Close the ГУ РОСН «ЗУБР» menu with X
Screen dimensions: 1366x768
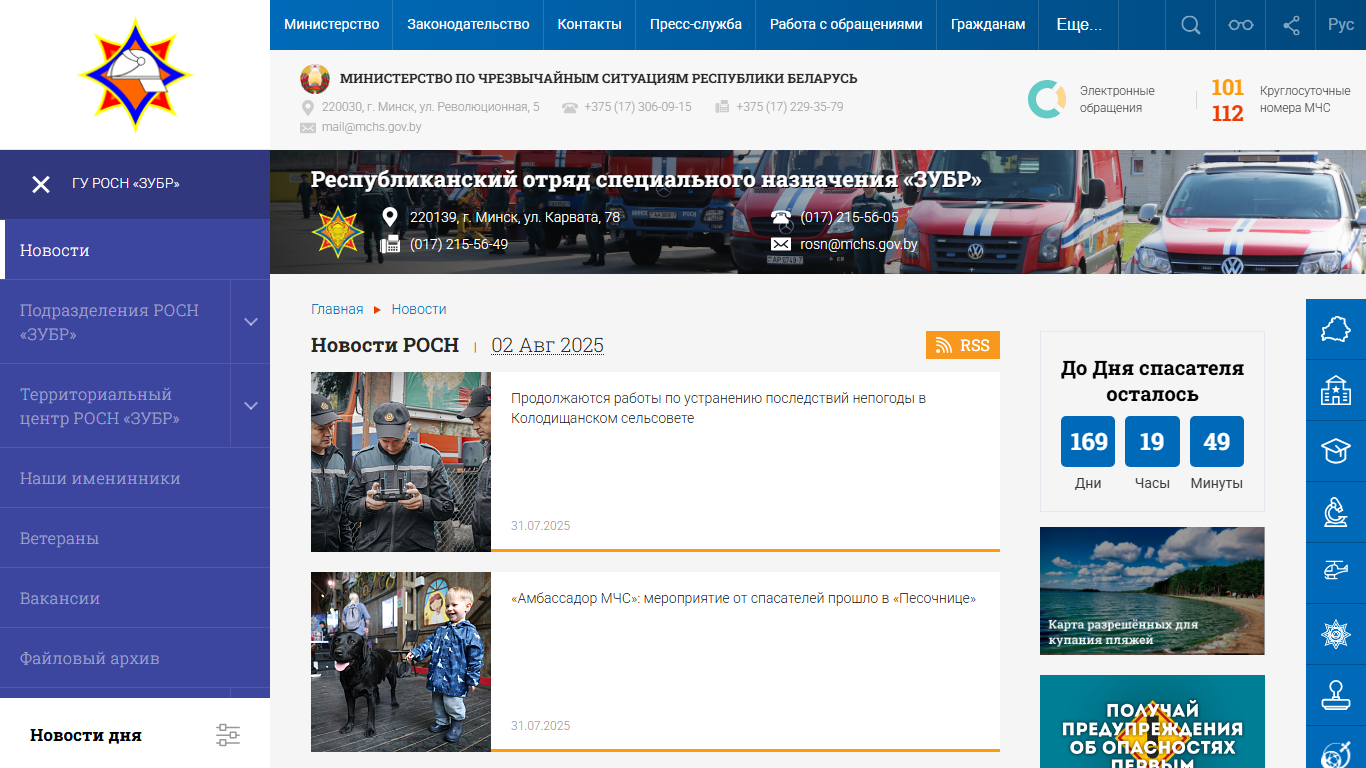point(41,184)
